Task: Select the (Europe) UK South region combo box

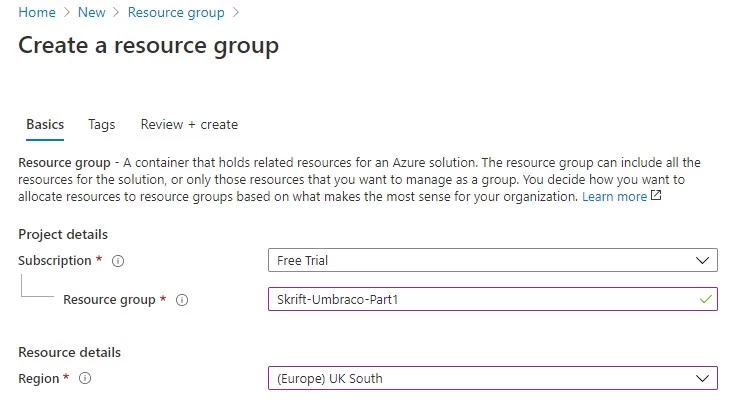Action: (x=493, y=378)
